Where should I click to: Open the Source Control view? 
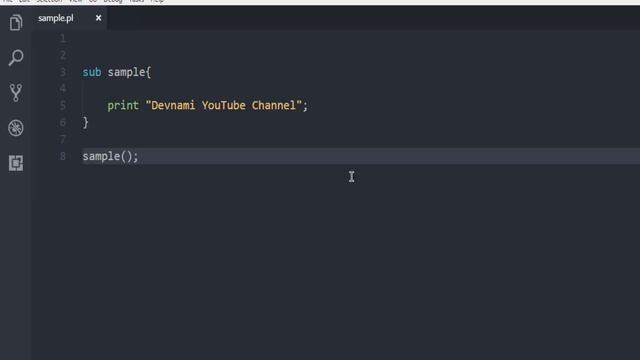[16, 93]
